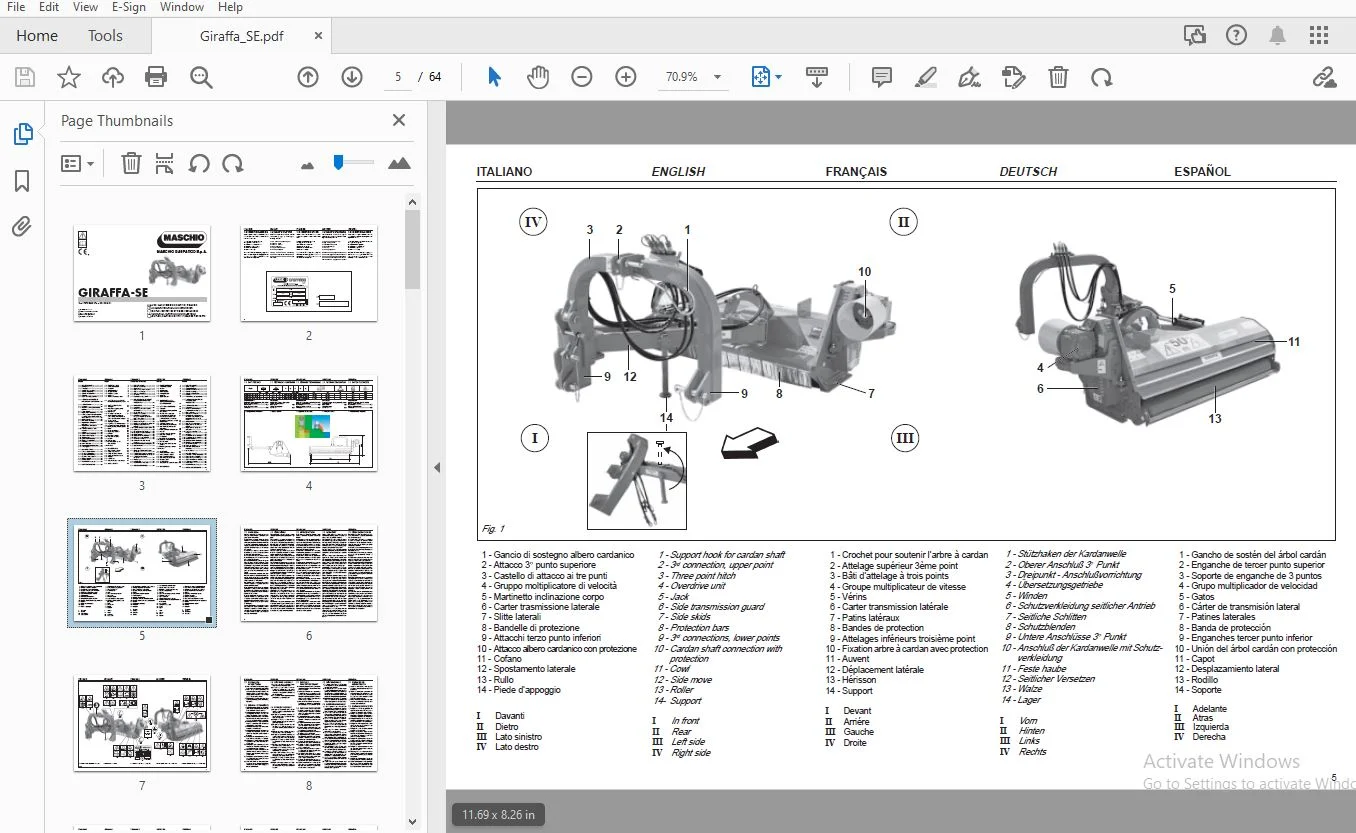This screenshot has height=833, width=1356.
Task: Go to previous page with up arrow
Action: point(308,77)
